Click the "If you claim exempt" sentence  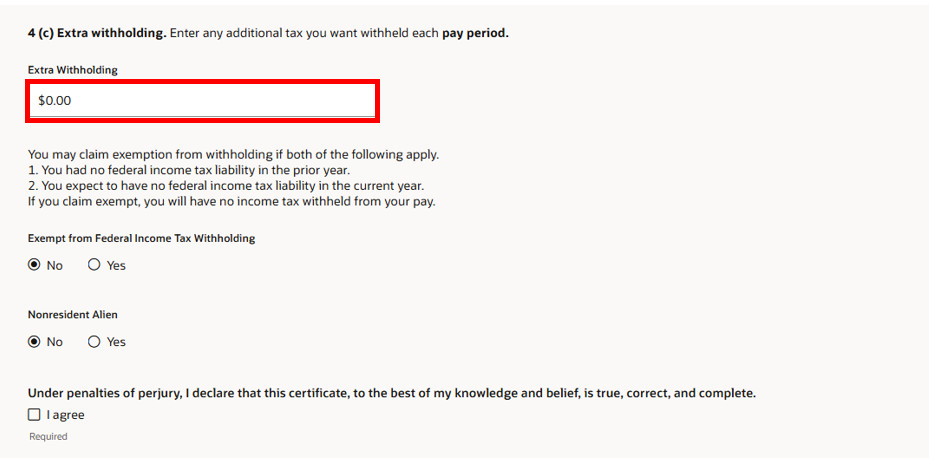coord(232,201)
